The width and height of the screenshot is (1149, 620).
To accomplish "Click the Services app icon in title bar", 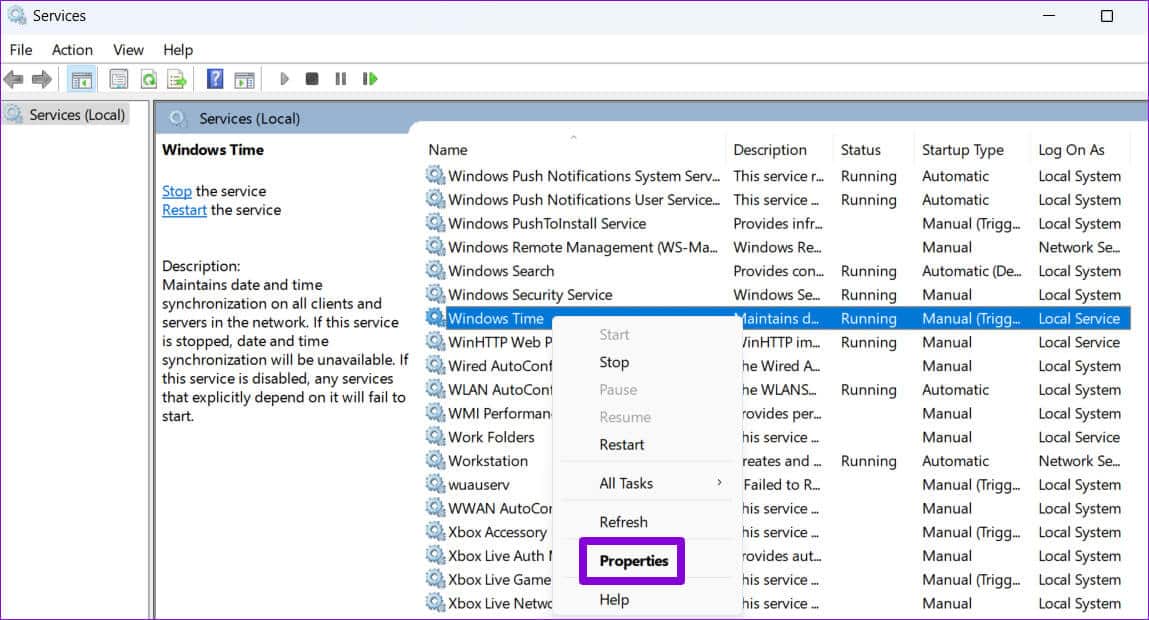I will click(x=17, y=15).
